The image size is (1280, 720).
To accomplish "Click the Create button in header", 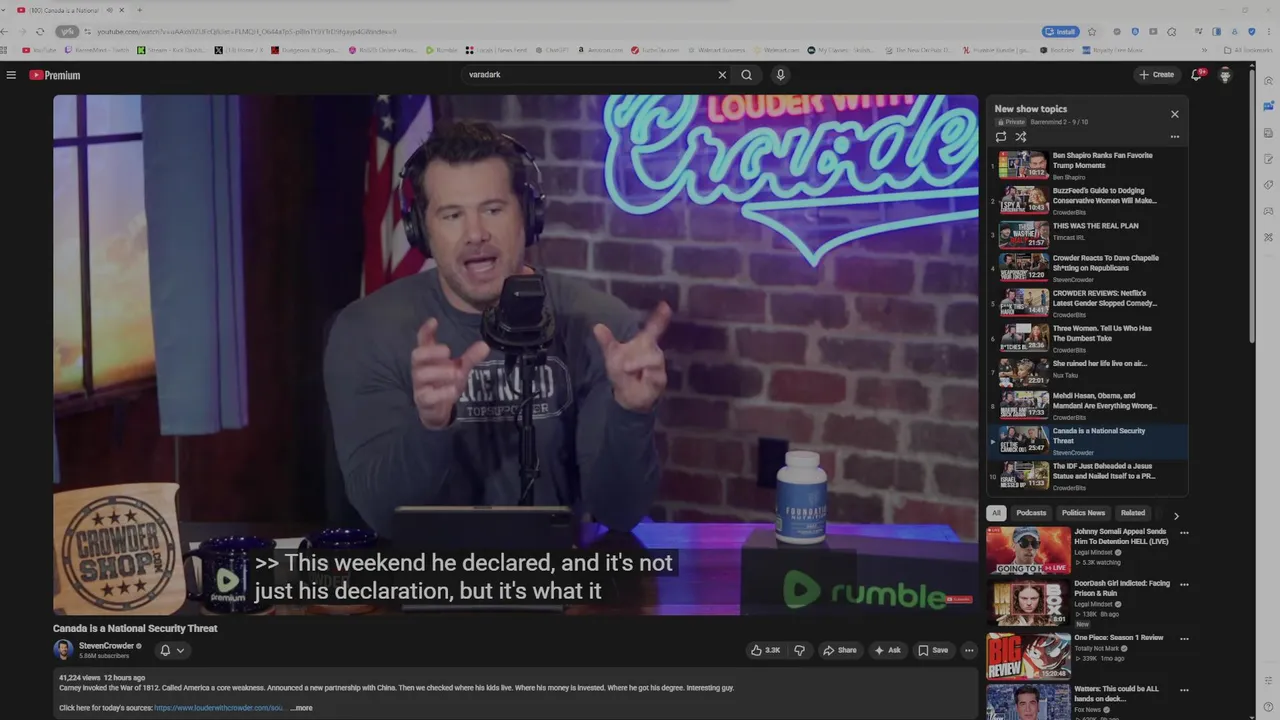I will (x=1157, y=75).
